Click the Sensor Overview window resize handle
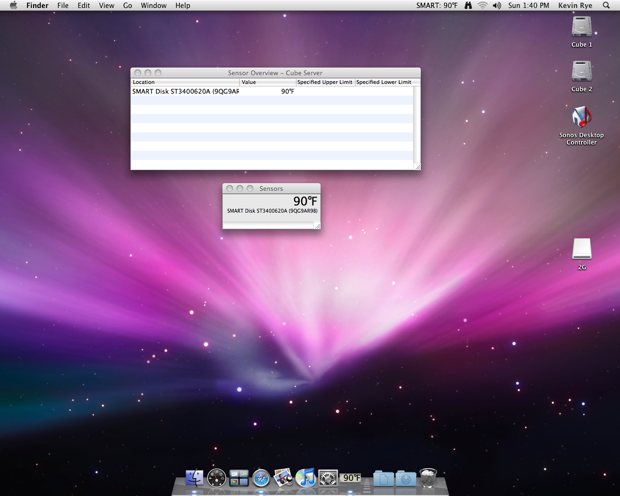This screenshot has width=620, height=496. click(417, 167)
